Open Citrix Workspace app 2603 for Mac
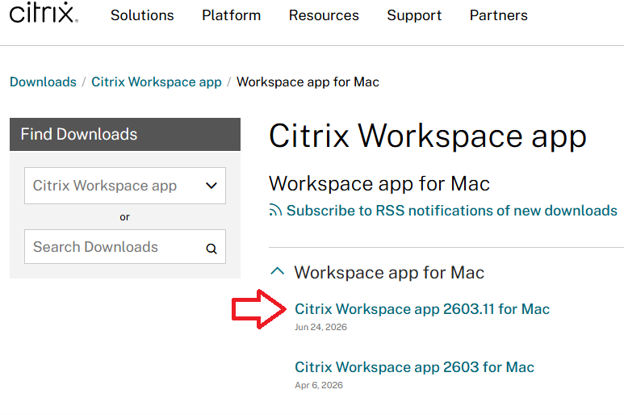The width and height of the screenshot is (624, 415). coord(414,367)
